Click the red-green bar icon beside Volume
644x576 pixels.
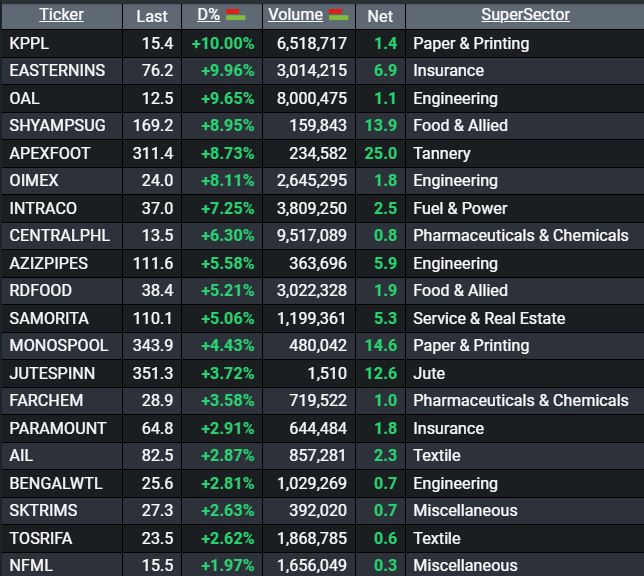point(339,14)
